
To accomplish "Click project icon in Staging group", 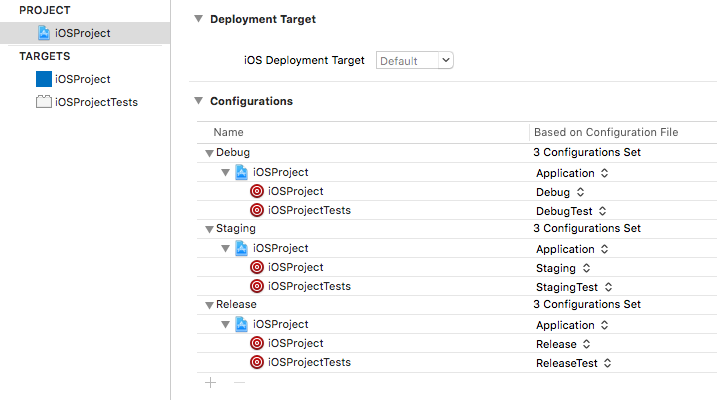I will (x=241, y=248).
